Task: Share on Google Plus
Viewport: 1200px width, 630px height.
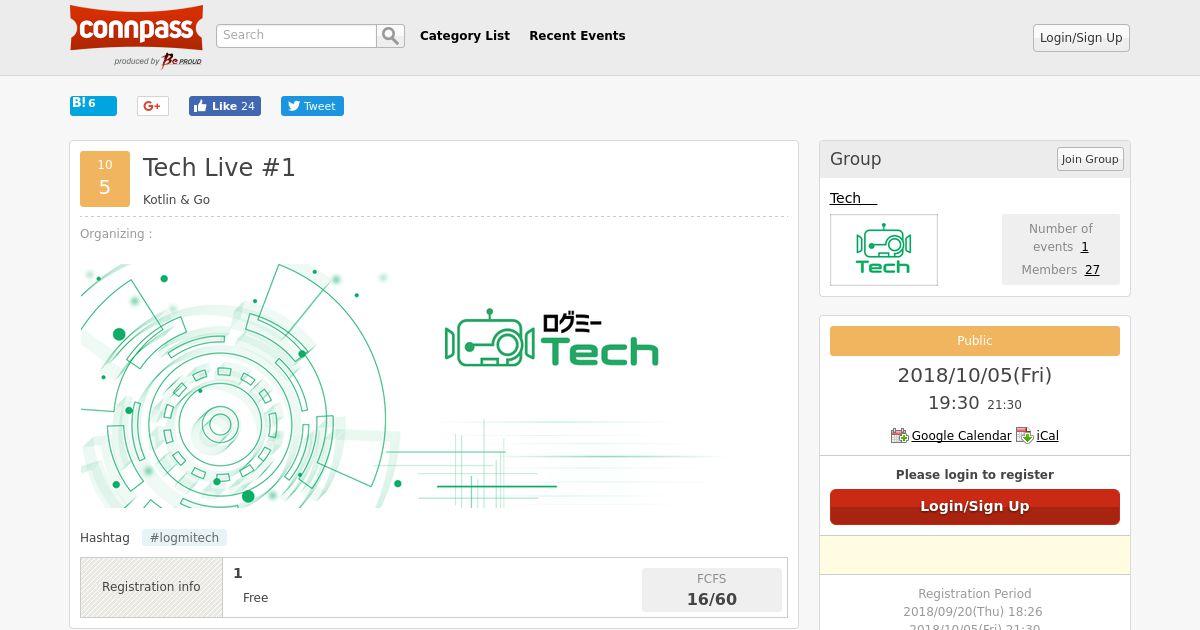Action: click(152, 106)
